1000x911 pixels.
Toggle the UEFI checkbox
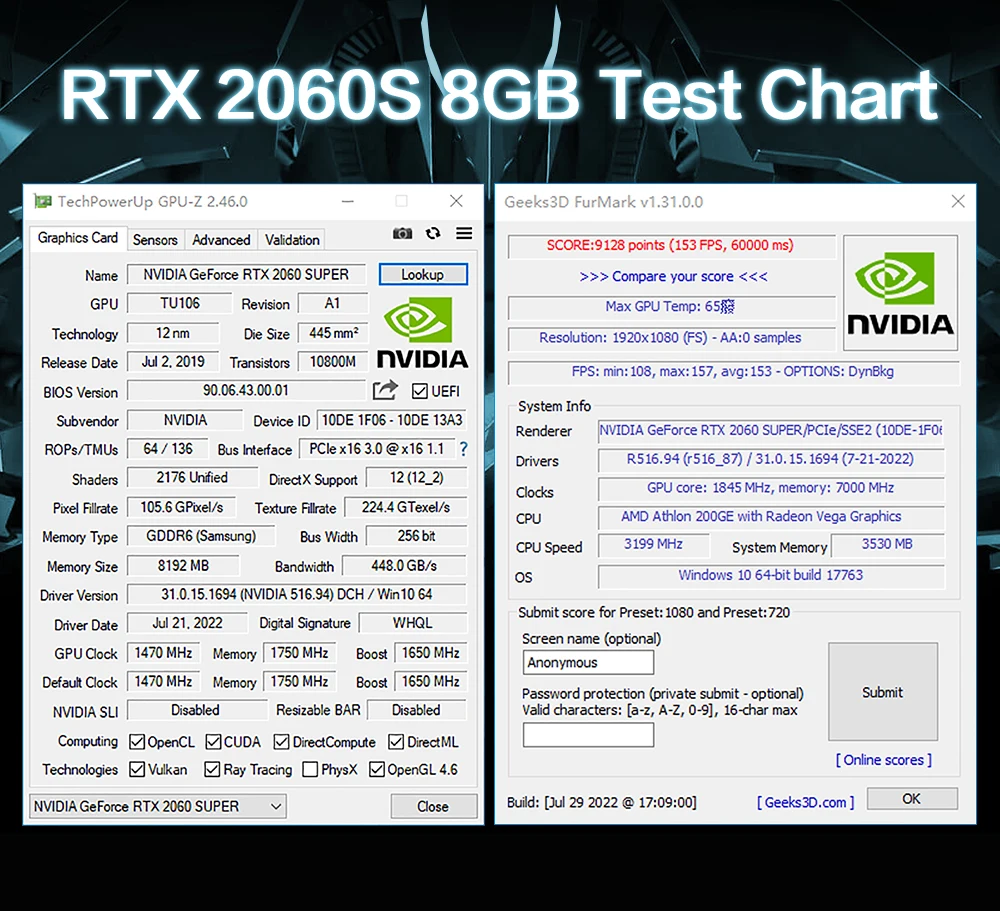419,391
